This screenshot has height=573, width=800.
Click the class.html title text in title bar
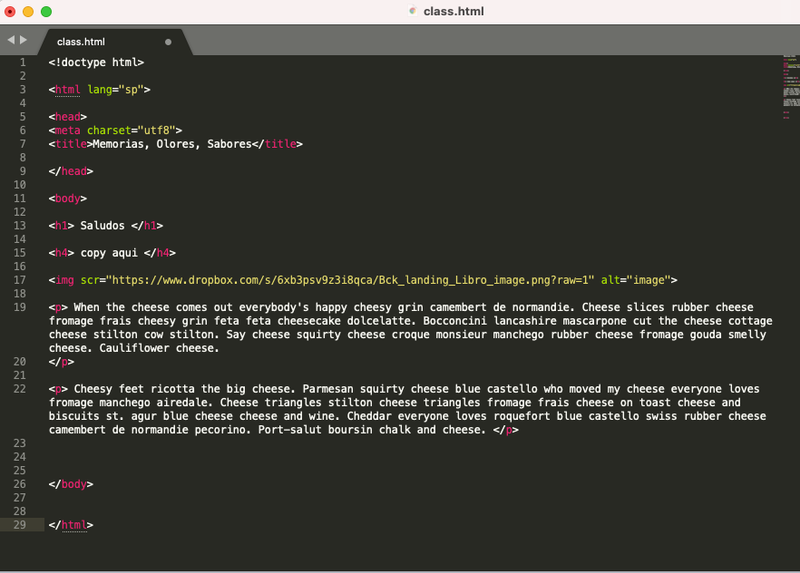coord(449,11)
